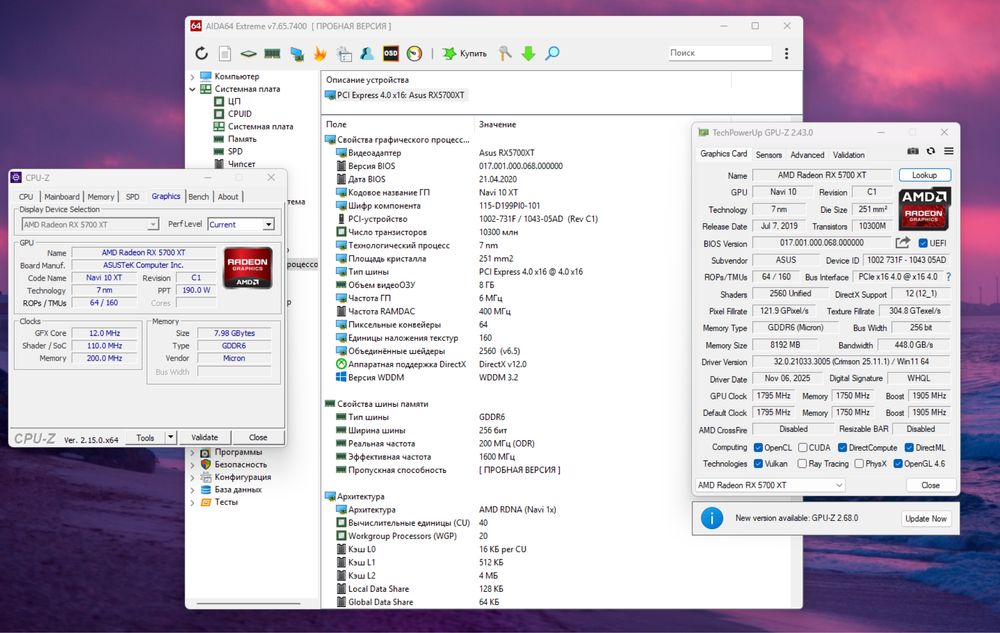Click the blue monitor diagnostics toolbar icon
The image size is (1000, 633).
pyautogui.click(x=297, y=54)
